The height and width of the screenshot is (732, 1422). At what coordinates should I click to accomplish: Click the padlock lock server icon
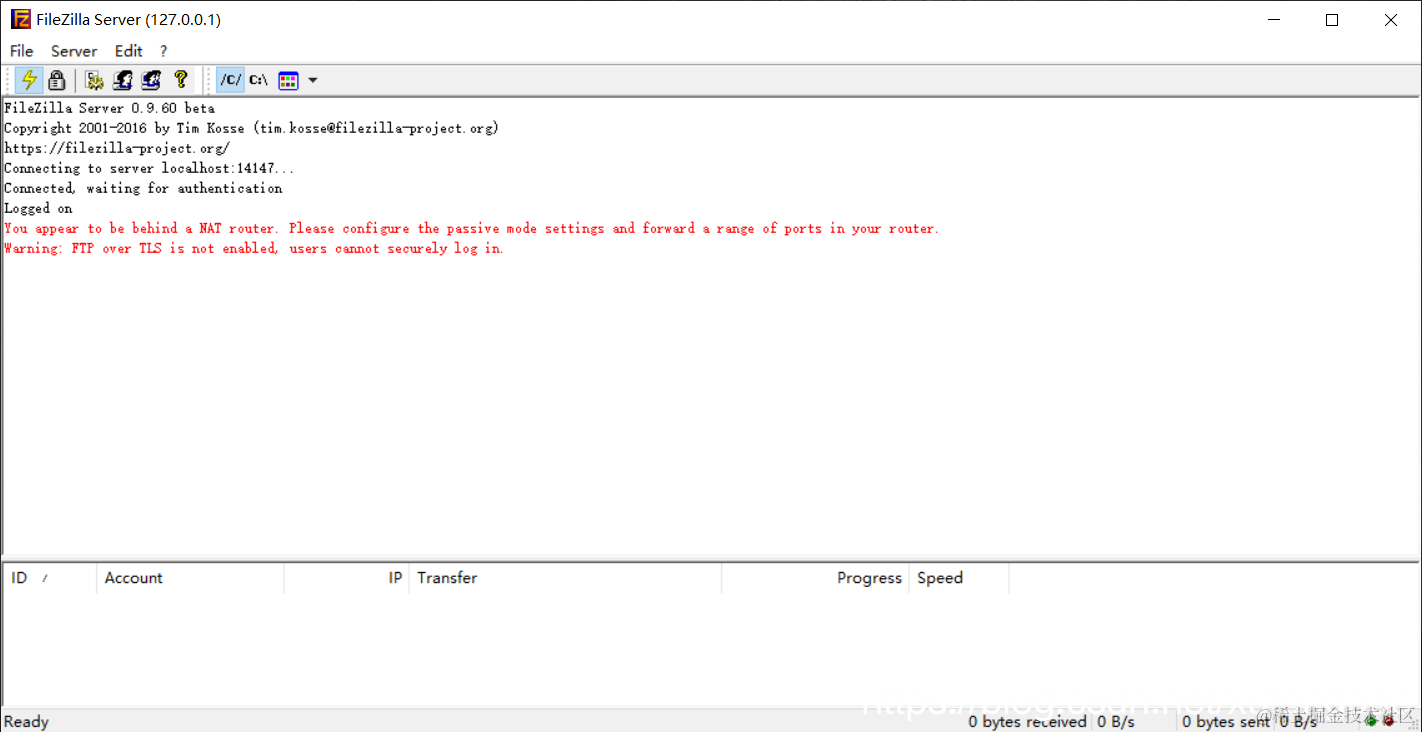(x=57, y=80)
